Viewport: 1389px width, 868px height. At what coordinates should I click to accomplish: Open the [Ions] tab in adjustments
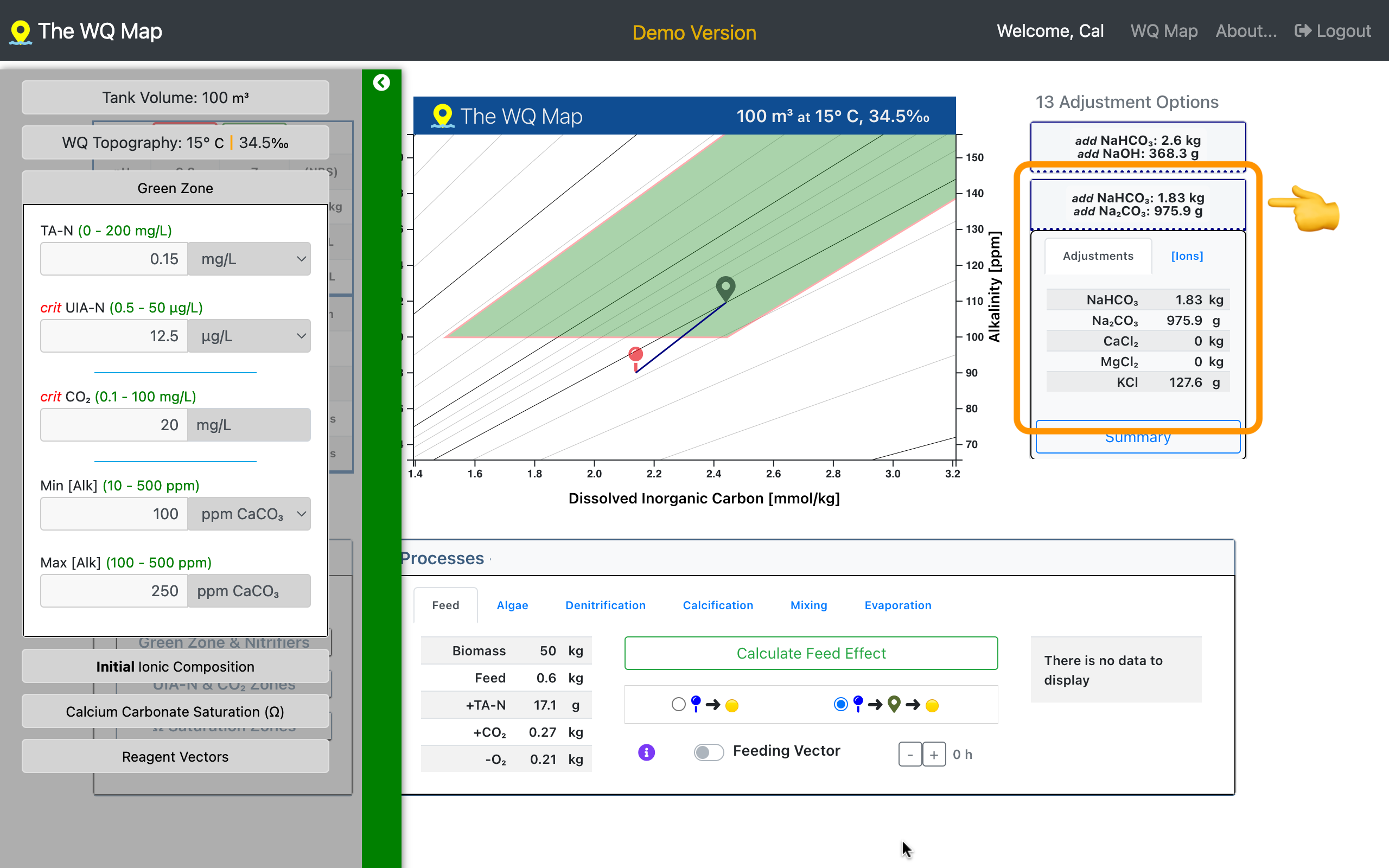1187,256
